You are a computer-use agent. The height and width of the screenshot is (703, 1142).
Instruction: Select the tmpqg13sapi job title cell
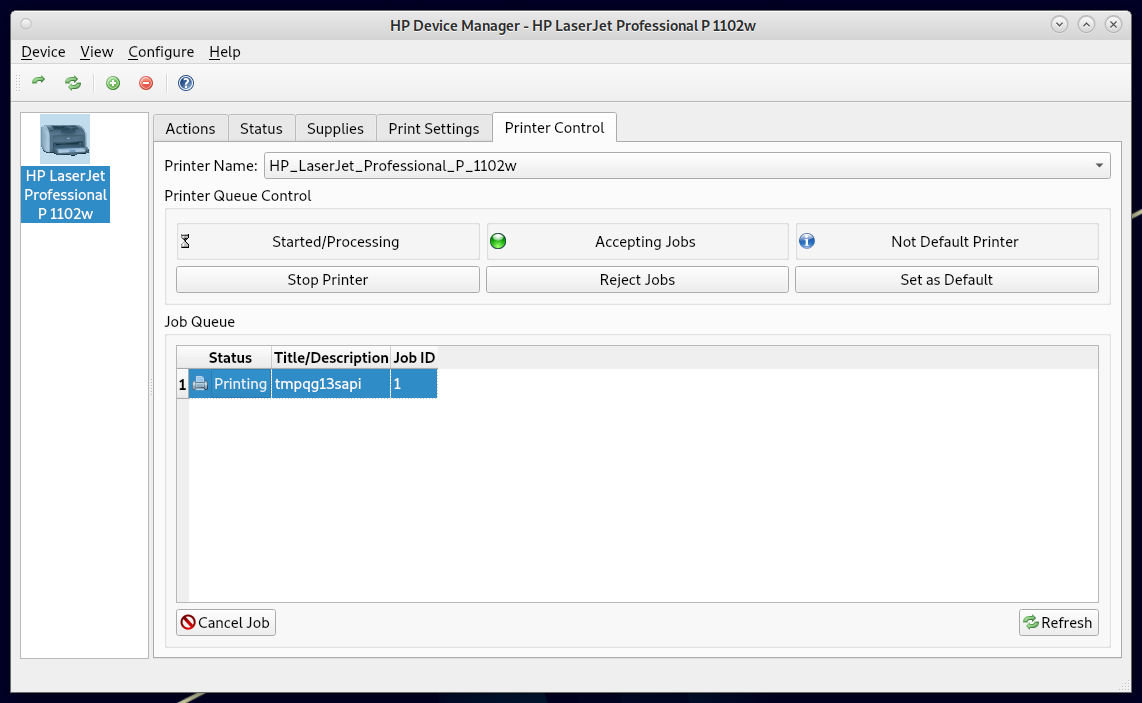point(331,384)
